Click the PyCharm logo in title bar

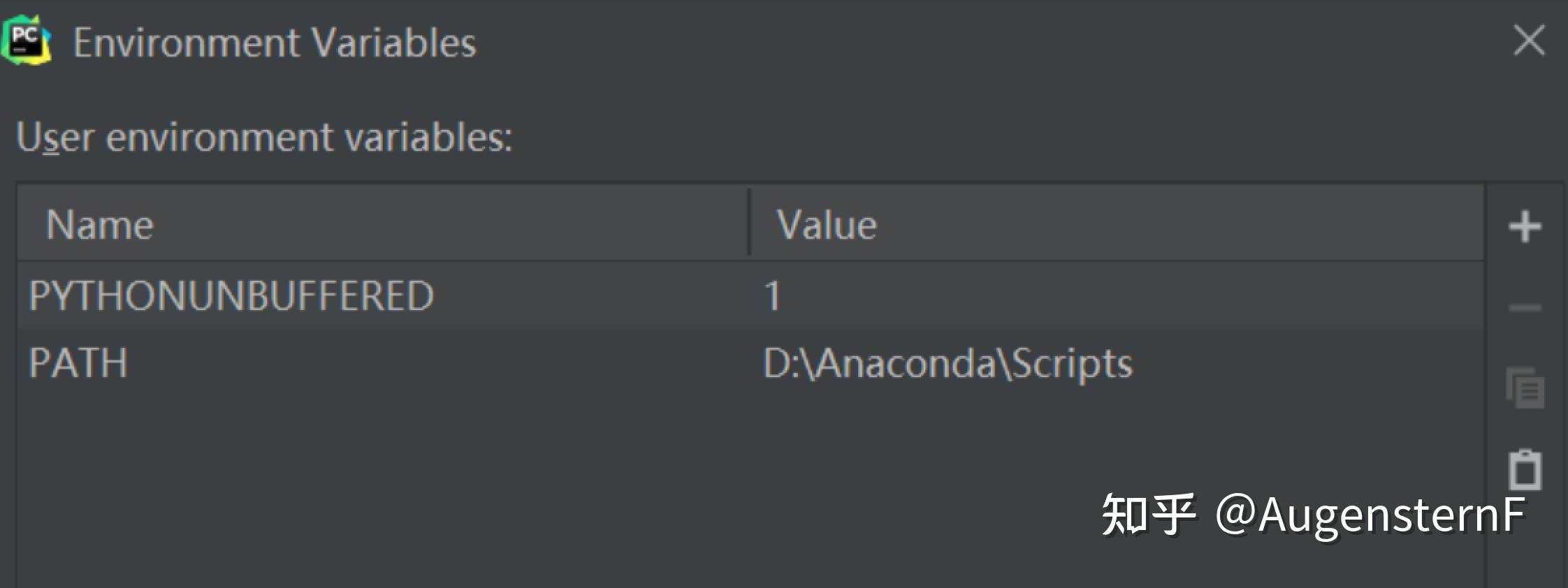(x=27, y=41)
